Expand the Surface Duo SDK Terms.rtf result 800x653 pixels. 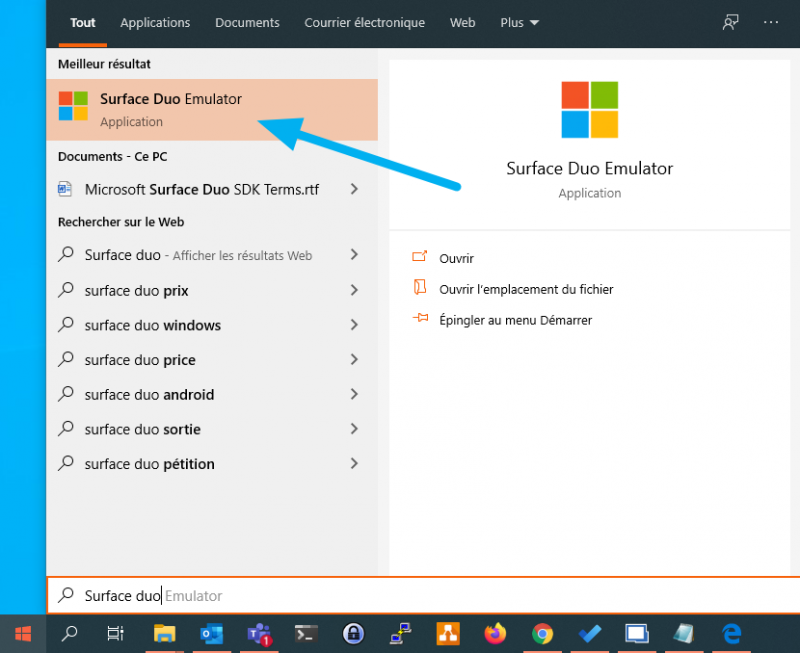point(354,189)
